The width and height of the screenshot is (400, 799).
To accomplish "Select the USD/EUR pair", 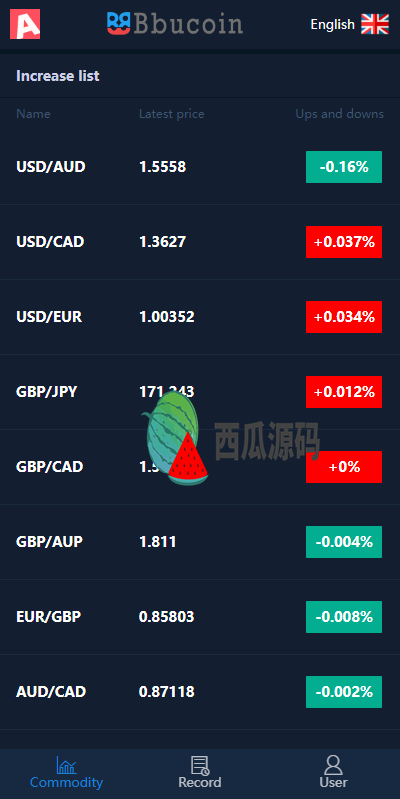I will click(x=200, y=317).
